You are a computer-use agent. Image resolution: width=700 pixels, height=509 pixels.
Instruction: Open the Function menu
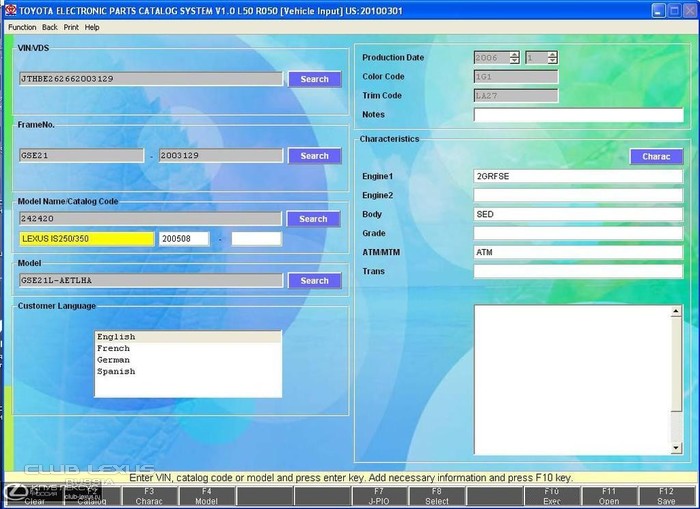pos(22,27)
